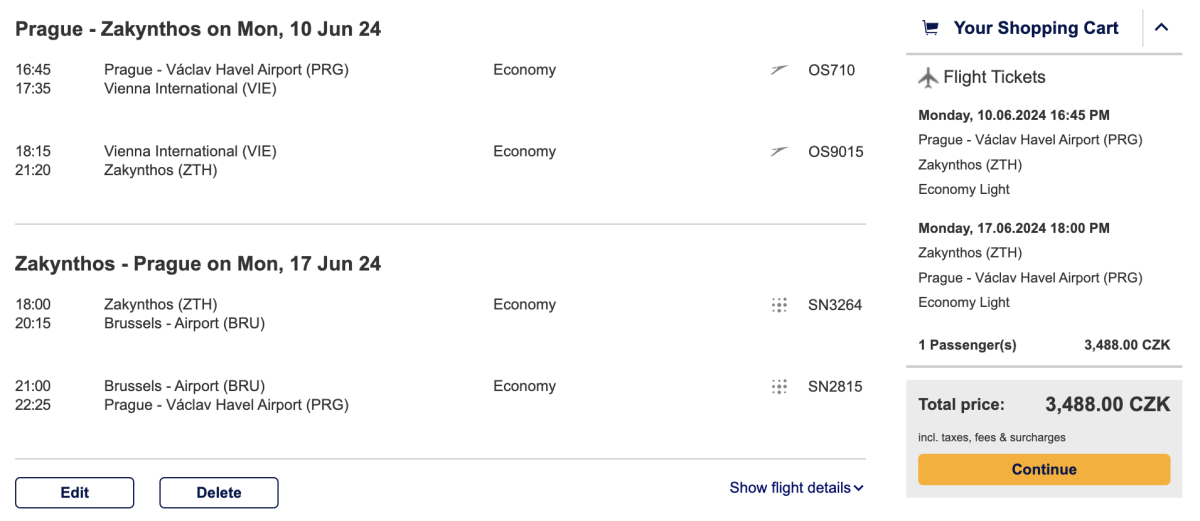
Task: Click the Brussels Airlines dots icon beside SN2815
Action: point(779,387)
